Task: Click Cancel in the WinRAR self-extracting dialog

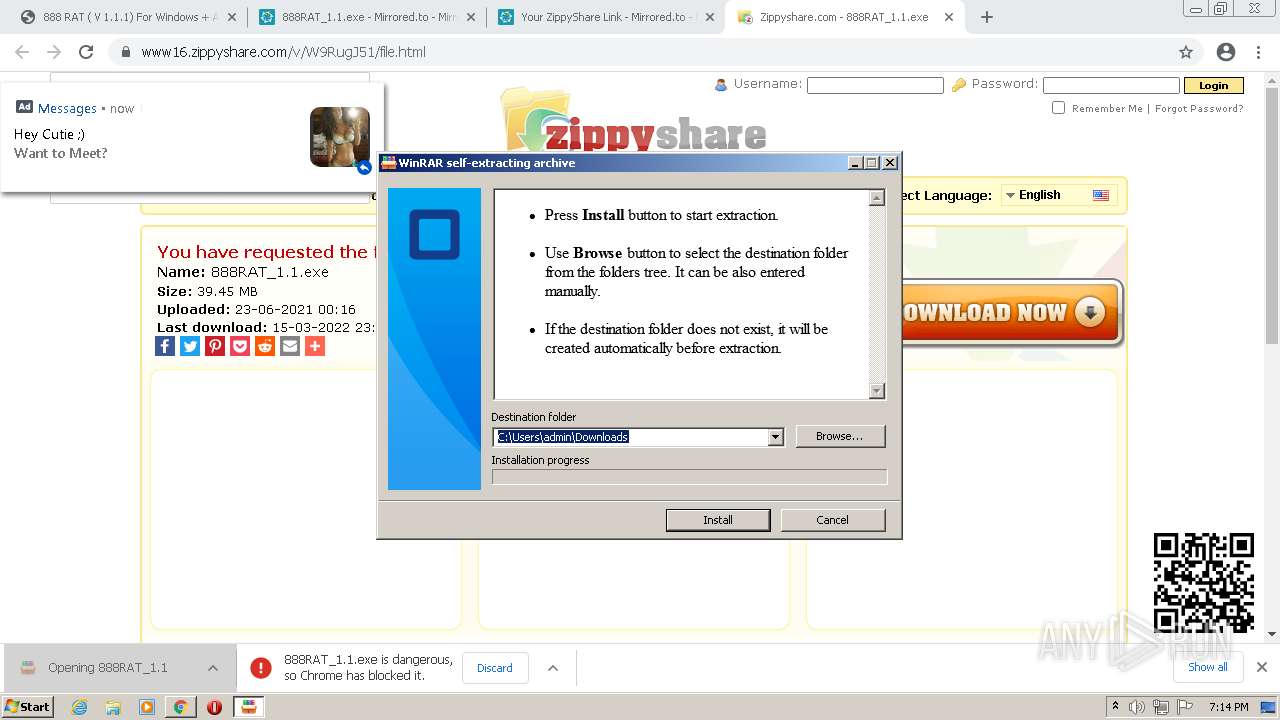Action: pyautogui.click(x=832, y=520)
